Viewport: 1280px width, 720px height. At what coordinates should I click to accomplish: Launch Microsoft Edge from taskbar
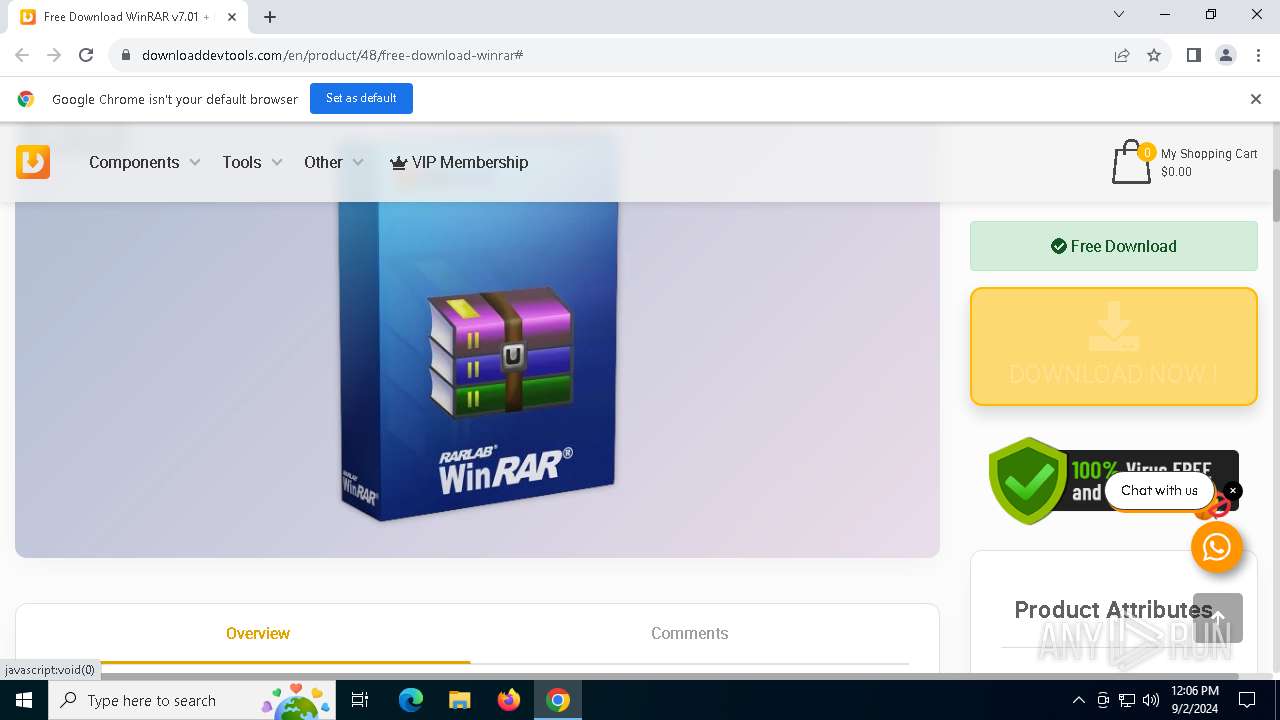411,700
